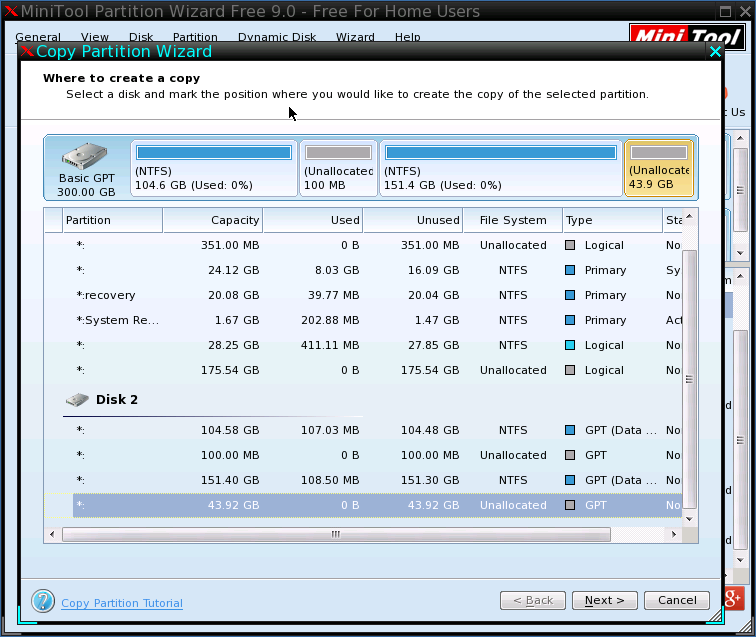Viewport: 756px width, 637px height.
Task: Click the horizontal scrollbar thumb
Action: pos(336,534)
